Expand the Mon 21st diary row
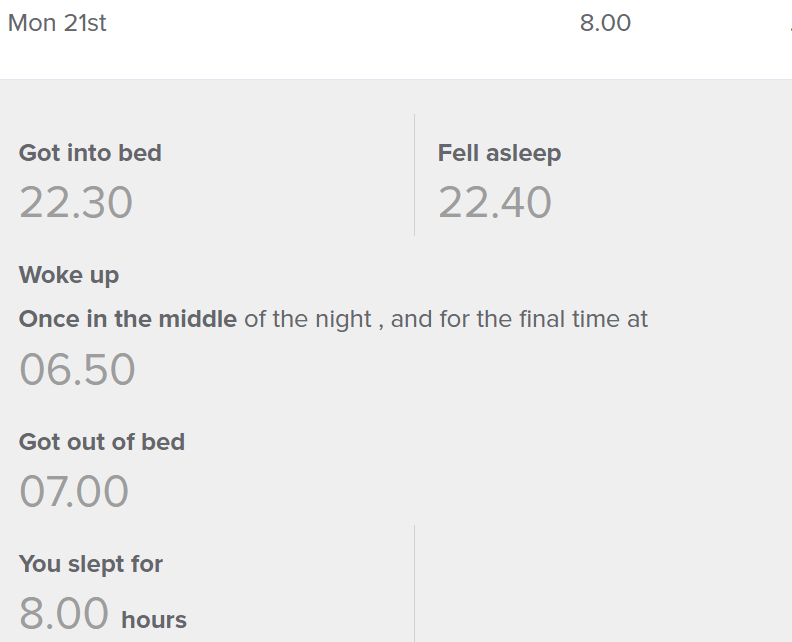The width and height of the screenshot is (792, 642). pos(57,23)
